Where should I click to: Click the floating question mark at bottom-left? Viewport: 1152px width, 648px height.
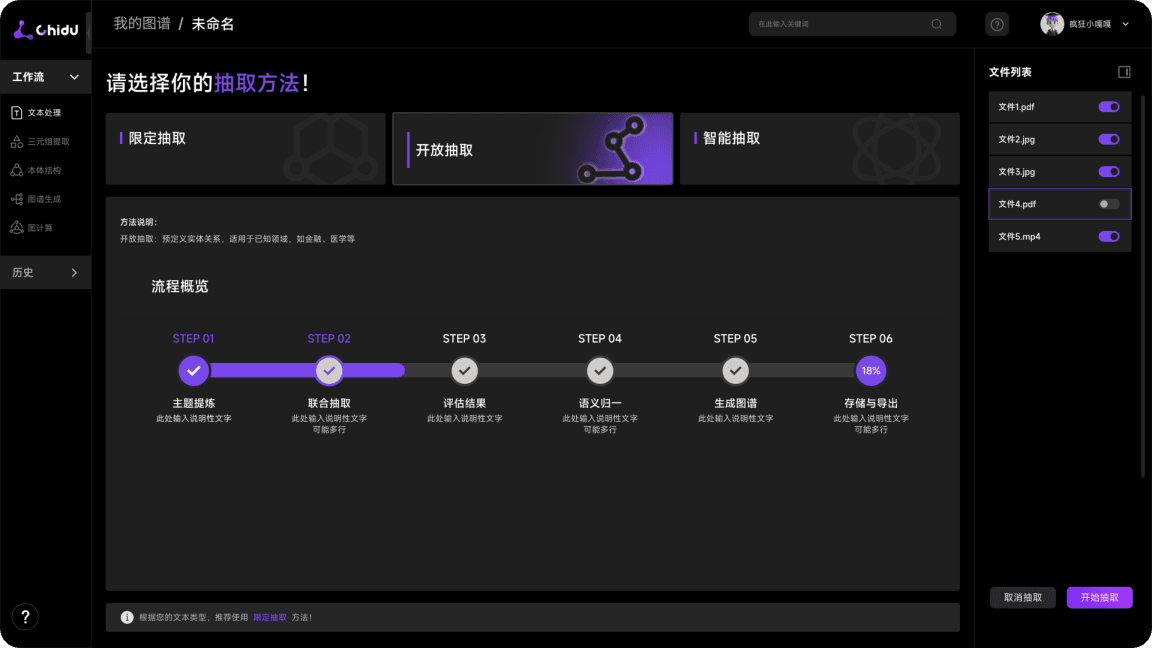tap(24, 617)
